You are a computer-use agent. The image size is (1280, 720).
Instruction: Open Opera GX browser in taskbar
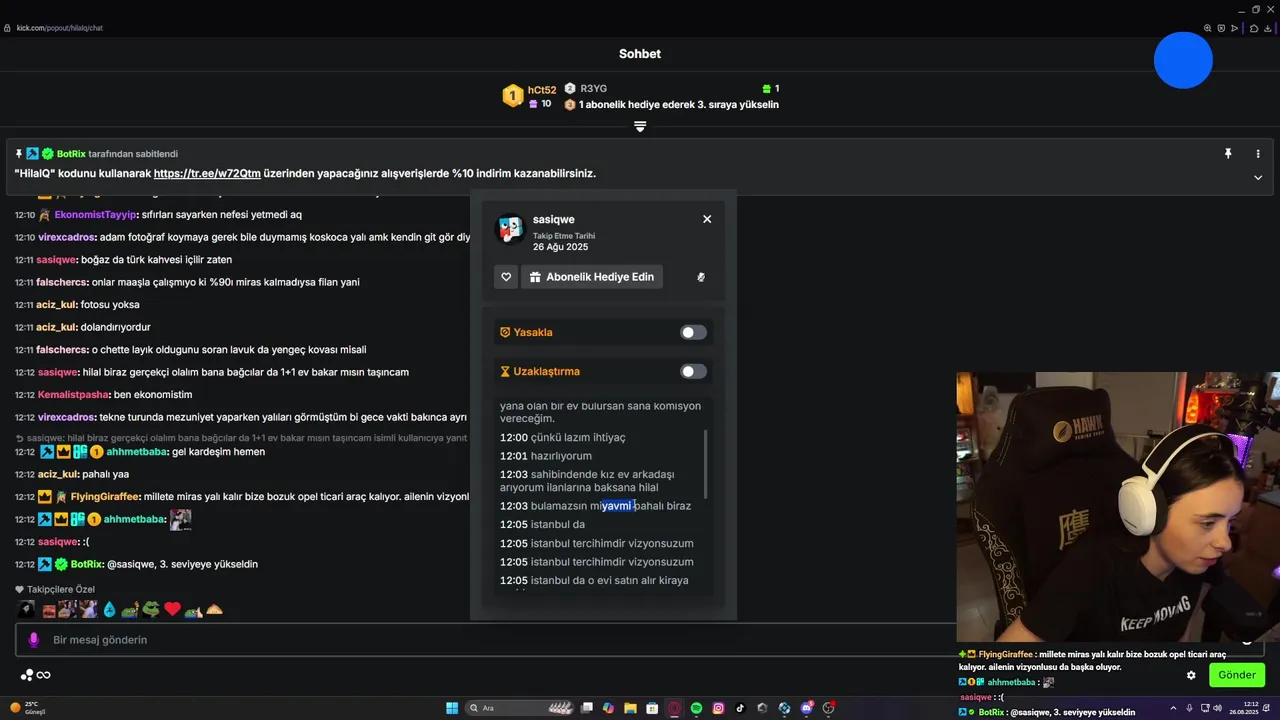pos(674,708)
